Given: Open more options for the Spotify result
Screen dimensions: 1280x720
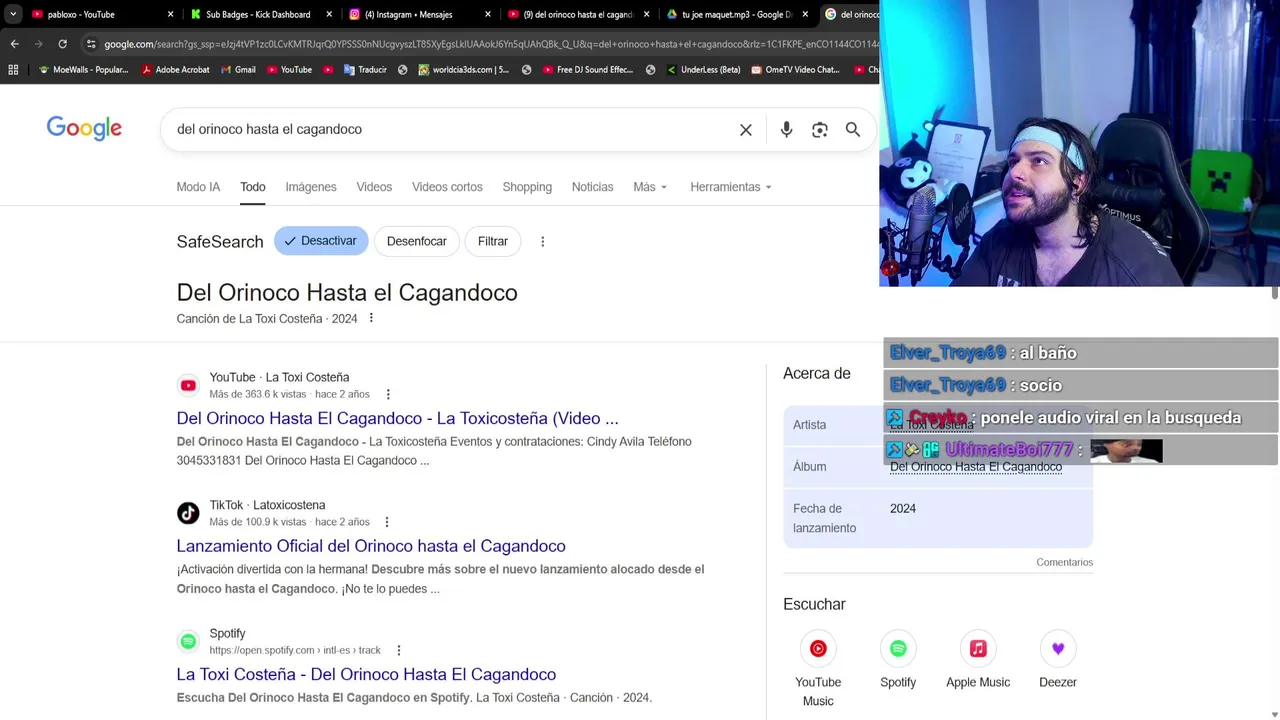Looking at the screenshot, I should click(x=398, y=650).
